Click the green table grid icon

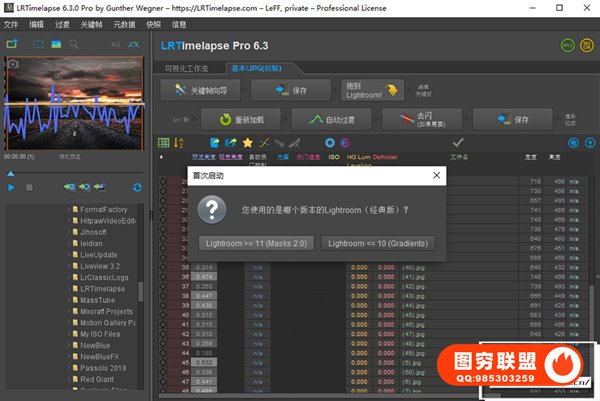(x=165, y=143)
